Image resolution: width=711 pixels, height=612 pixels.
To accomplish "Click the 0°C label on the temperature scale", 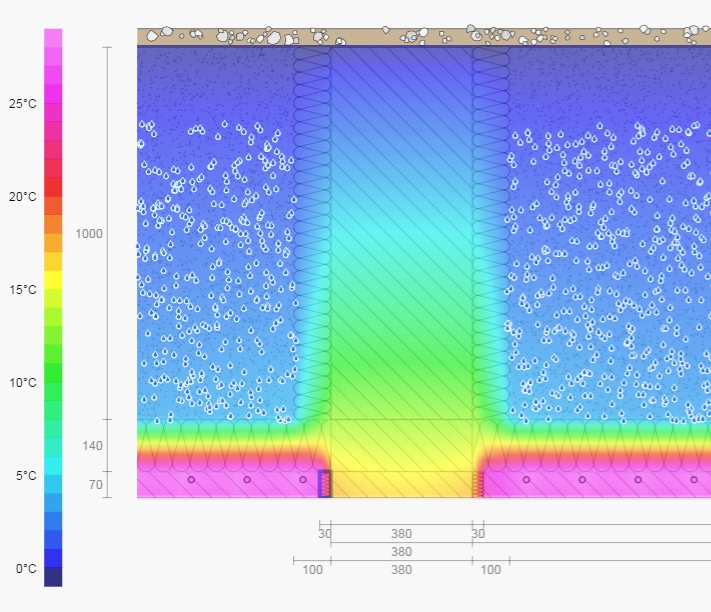I will click(26, 568).
